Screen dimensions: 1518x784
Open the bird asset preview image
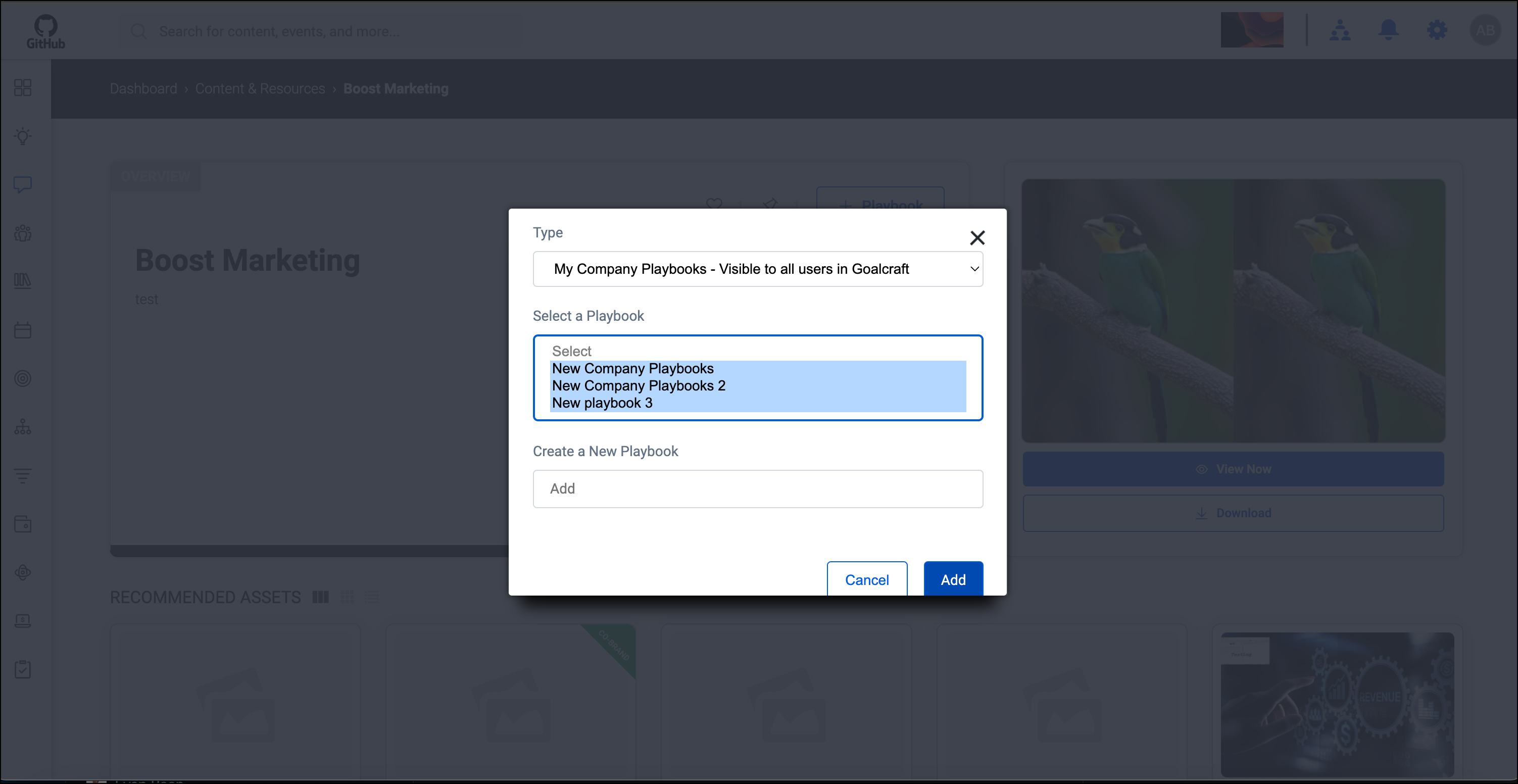pyautogui.click(x=1233, y=311)
